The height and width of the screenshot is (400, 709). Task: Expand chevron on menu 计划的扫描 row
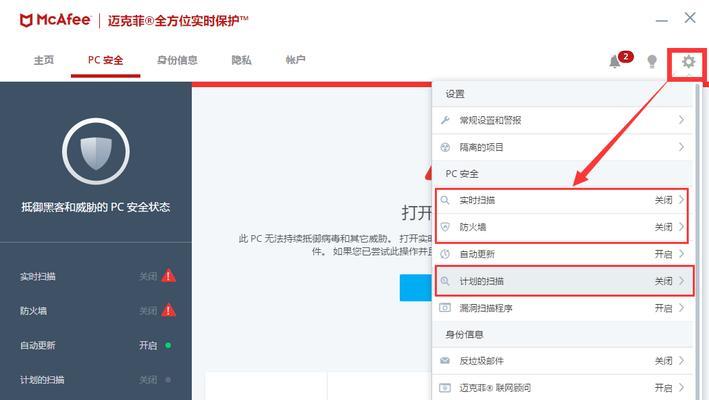pos(681,281)
